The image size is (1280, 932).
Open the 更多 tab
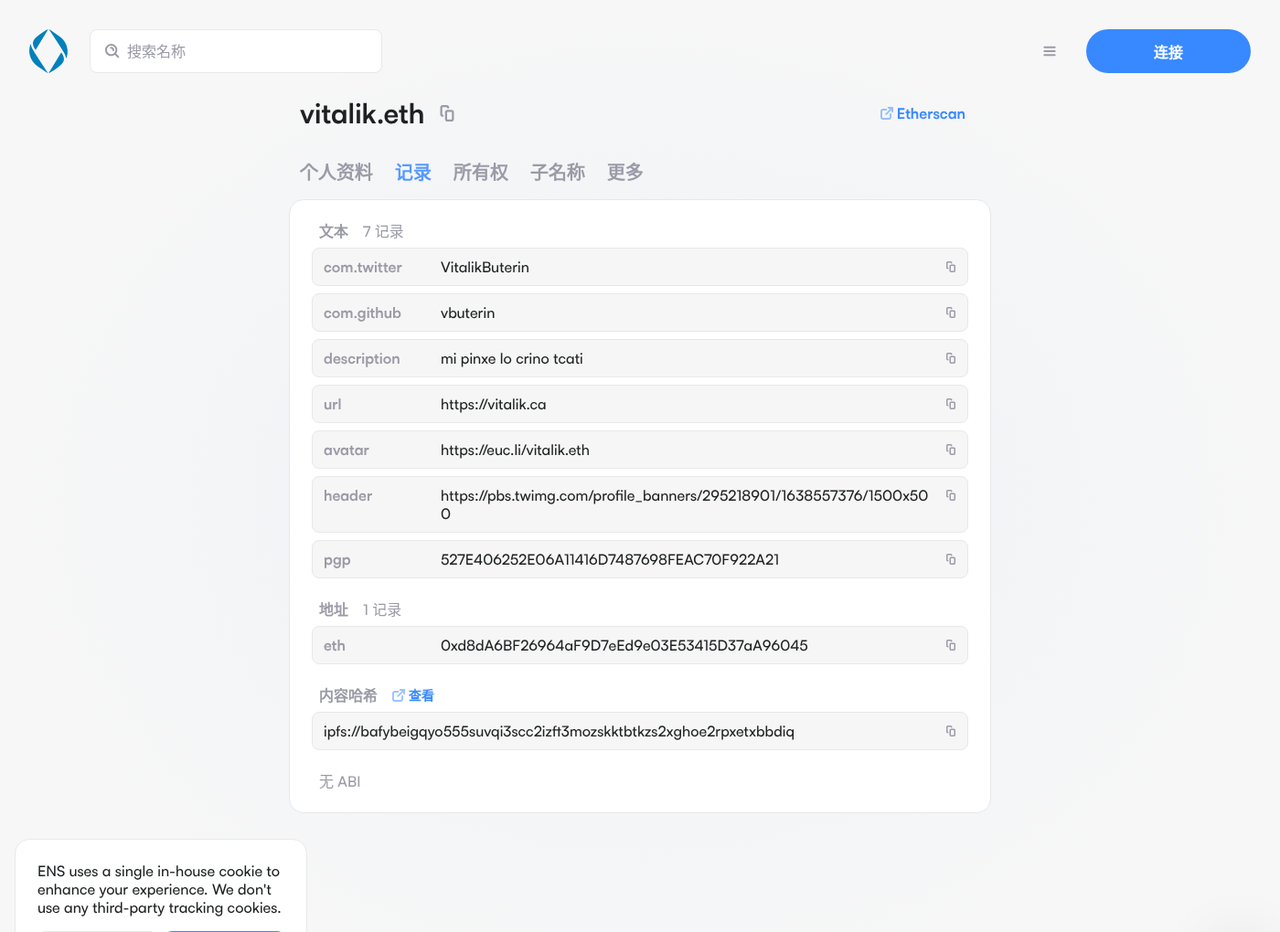click(x=625, y=172)
